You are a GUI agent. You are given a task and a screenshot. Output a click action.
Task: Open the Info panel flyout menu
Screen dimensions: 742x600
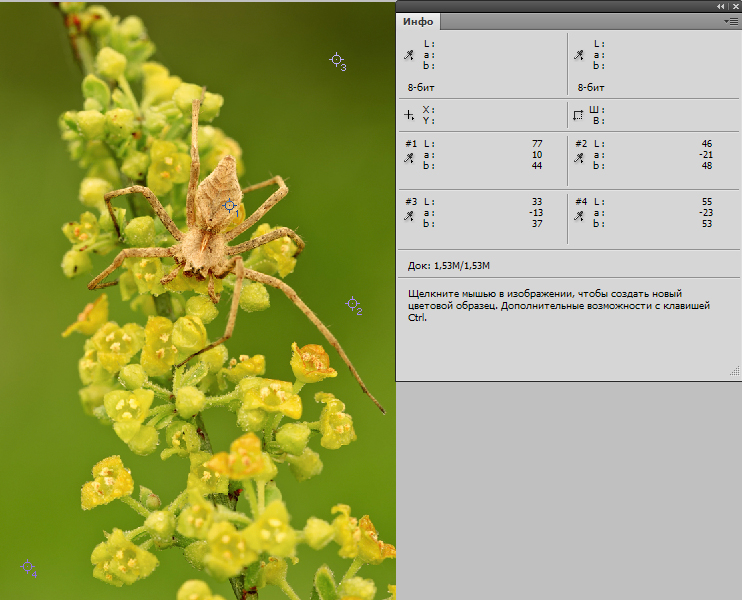[730, 21]
